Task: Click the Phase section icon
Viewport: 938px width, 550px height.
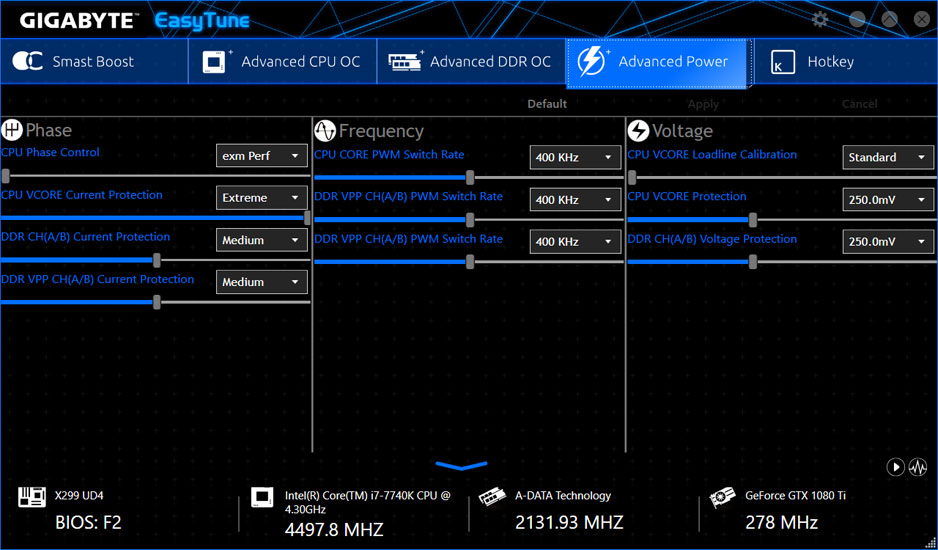Action: point(12,130)
